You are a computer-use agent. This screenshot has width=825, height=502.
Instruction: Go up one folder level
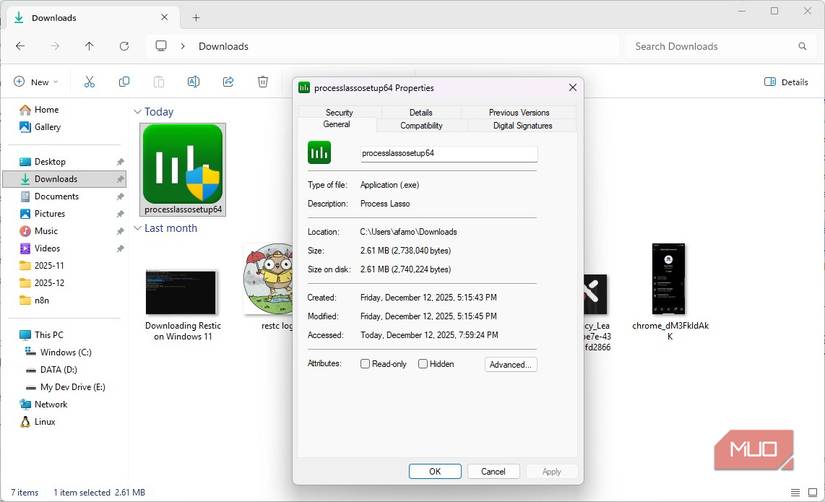[x=89, y=46]
